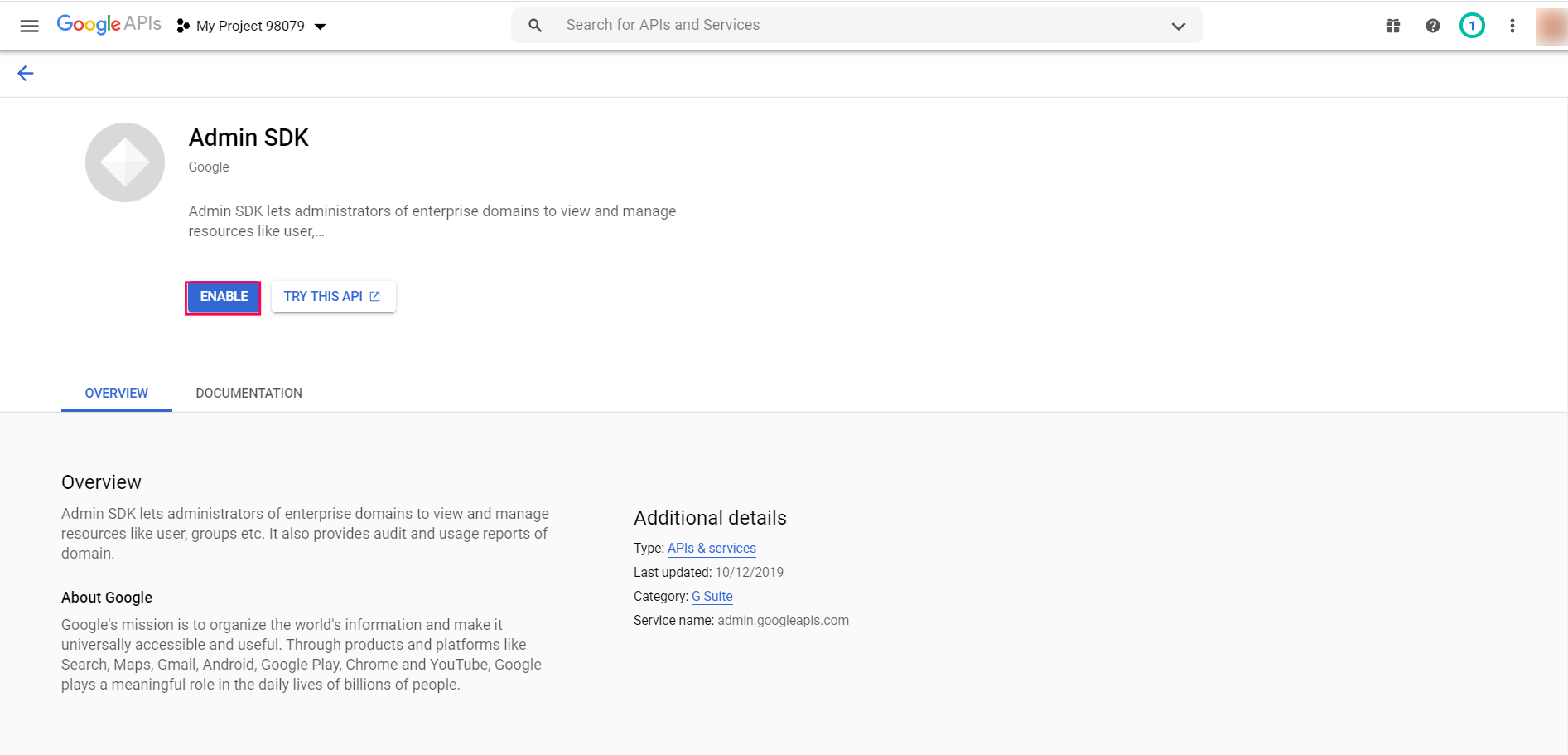Open the three-dot settings menu
Image resolution: width=1568 pixels, height=755 pixels.
(1513, 26)
